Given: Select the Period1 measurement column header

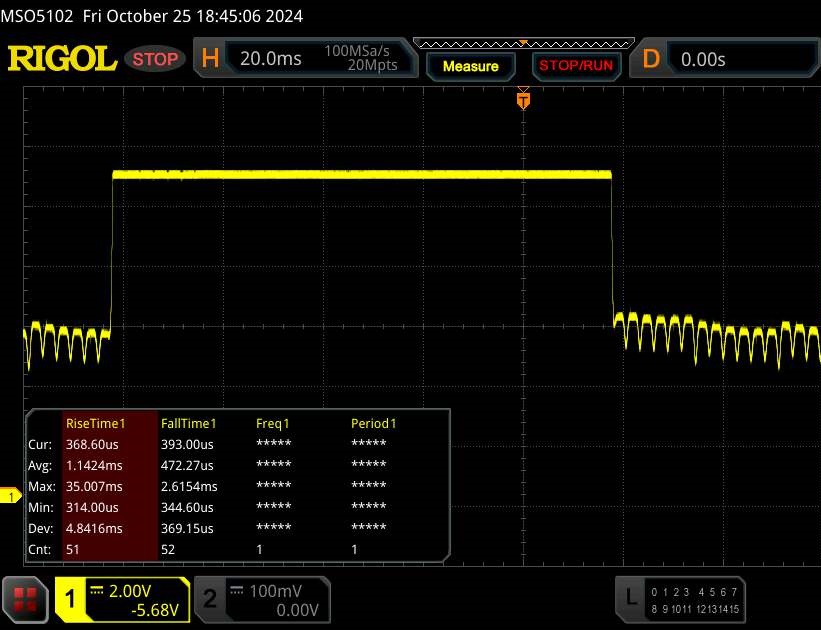Looking at the screenshot, I should (373, 424).
